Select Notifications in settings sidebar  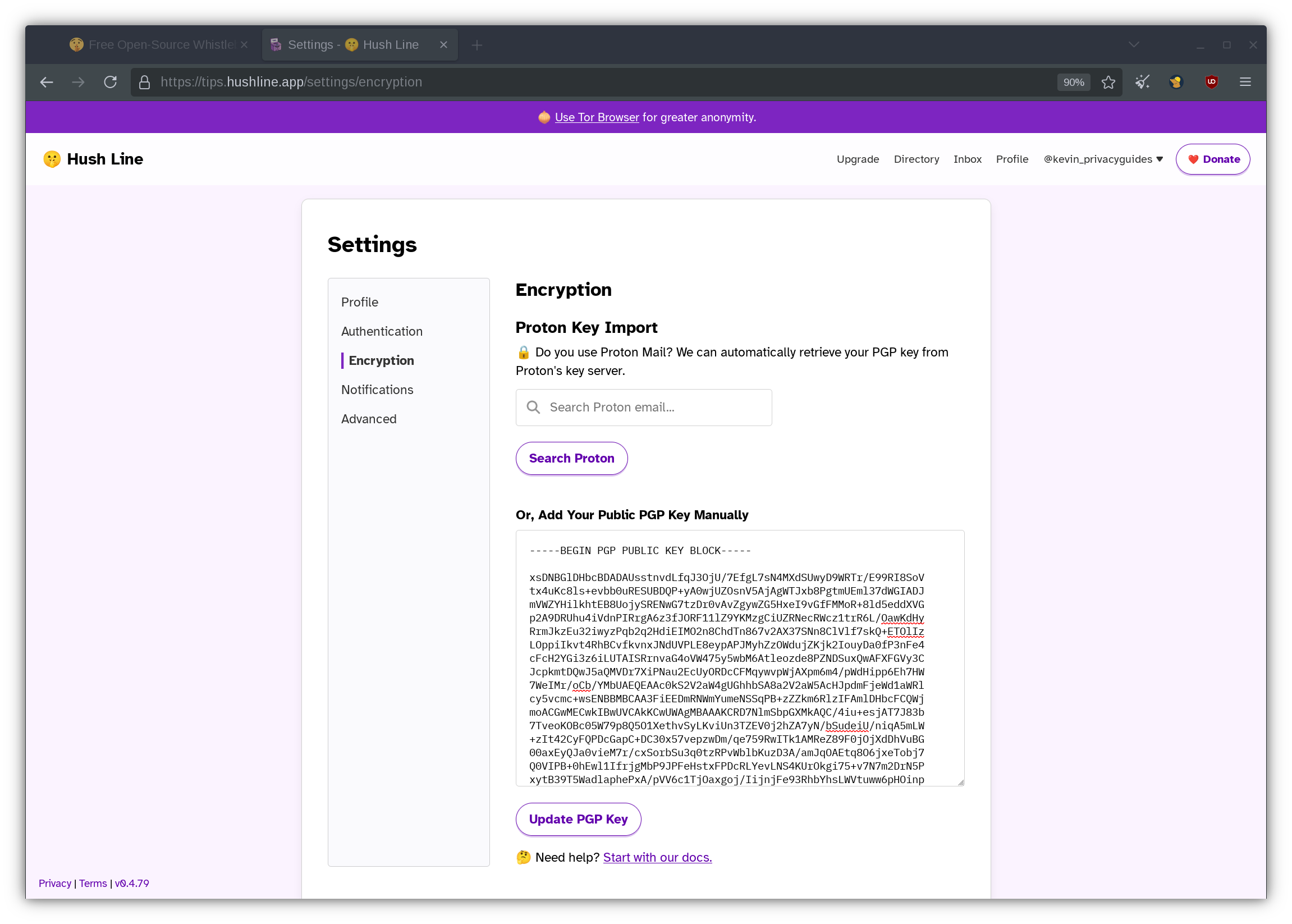(377, 390)
